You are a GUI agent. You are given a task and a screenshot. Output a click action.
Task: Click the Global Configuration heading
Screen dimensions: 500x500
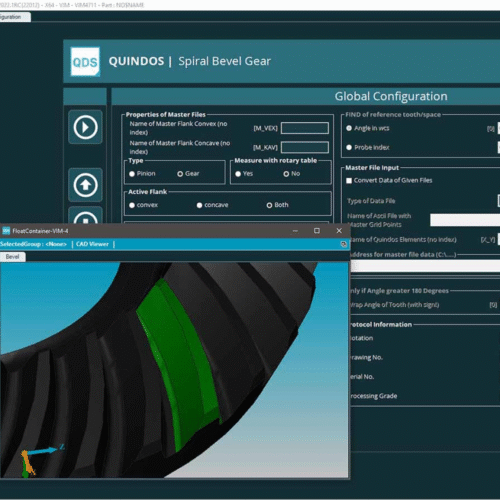click(391, 96)
